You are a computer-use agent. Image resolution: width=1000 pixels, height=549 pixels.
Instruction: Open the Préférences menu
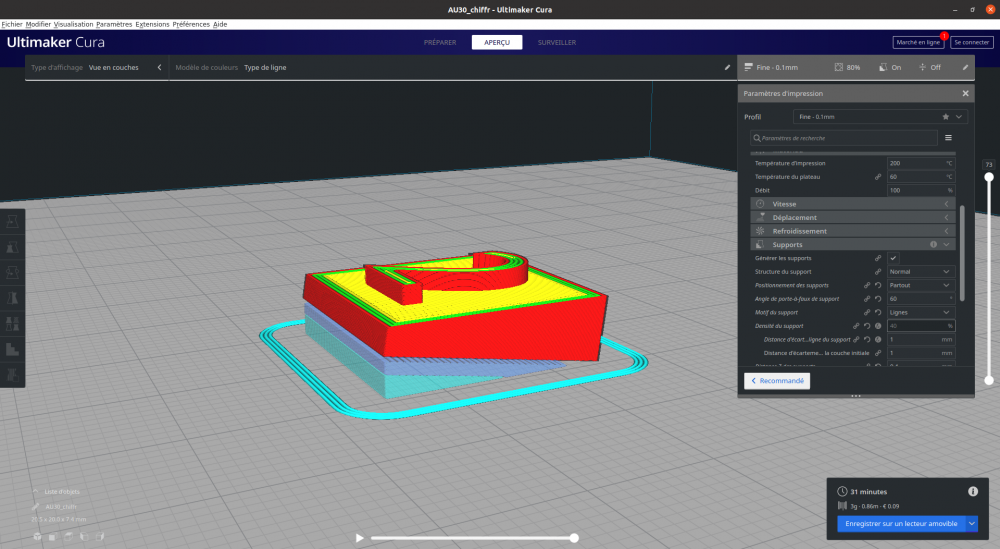tap(191, 24)
